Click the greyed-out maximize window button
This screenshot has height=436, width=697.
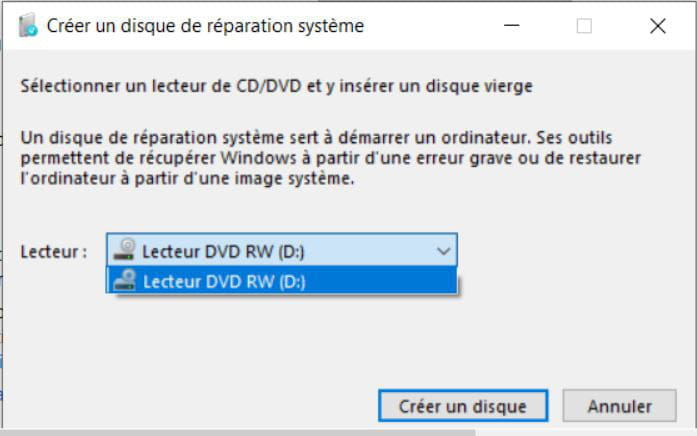coord(584,26)
